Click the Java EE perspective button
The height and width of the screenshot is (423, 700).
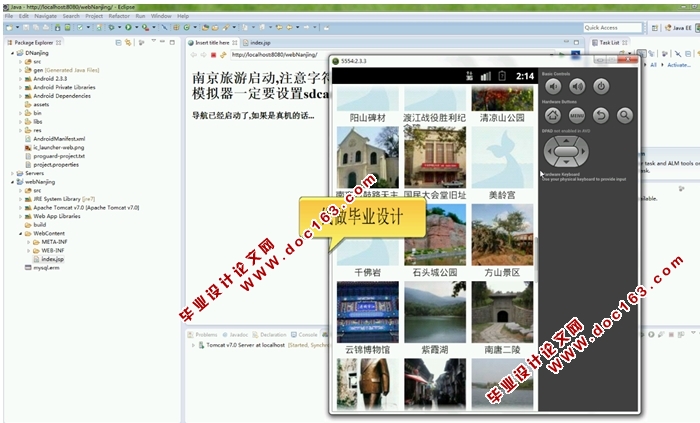(678, 28)
